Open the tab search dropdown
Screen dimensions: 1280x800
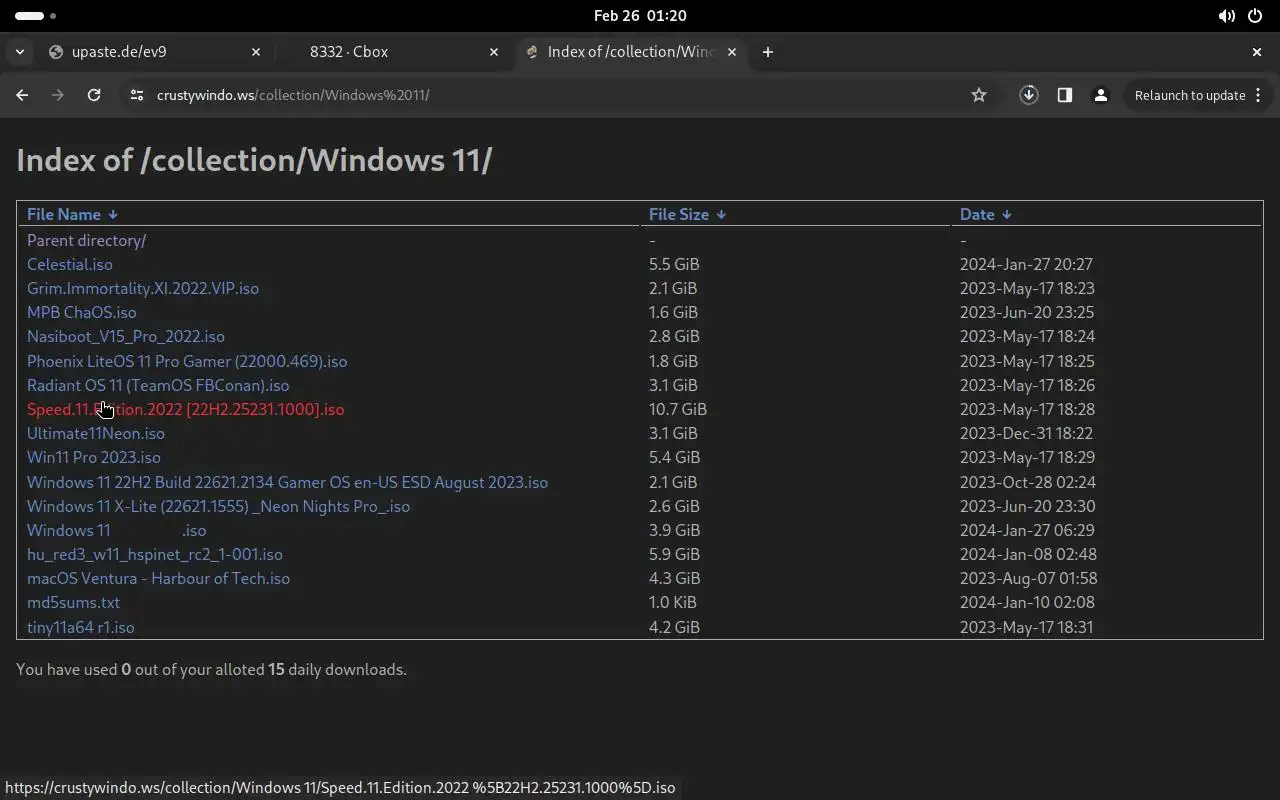click(20, 52)
